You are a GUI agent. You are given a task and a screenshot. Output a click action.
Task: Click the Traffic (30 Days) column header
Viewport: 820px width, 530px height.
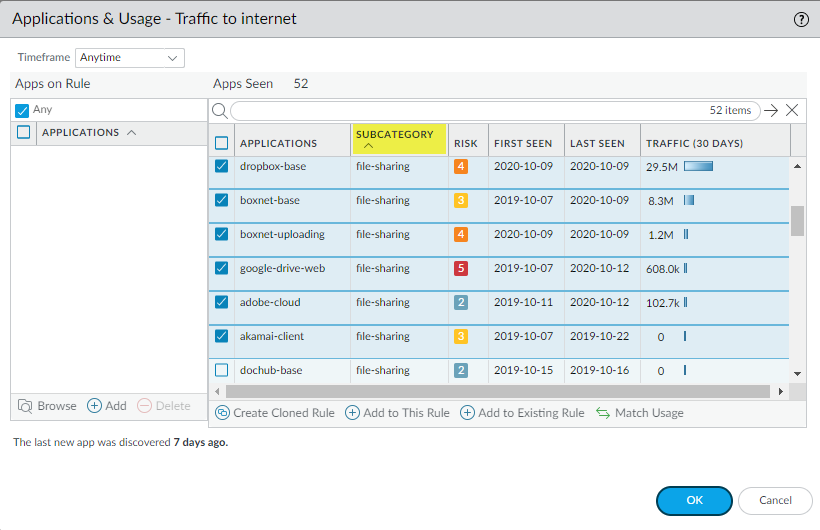click(x=694, y=143)
